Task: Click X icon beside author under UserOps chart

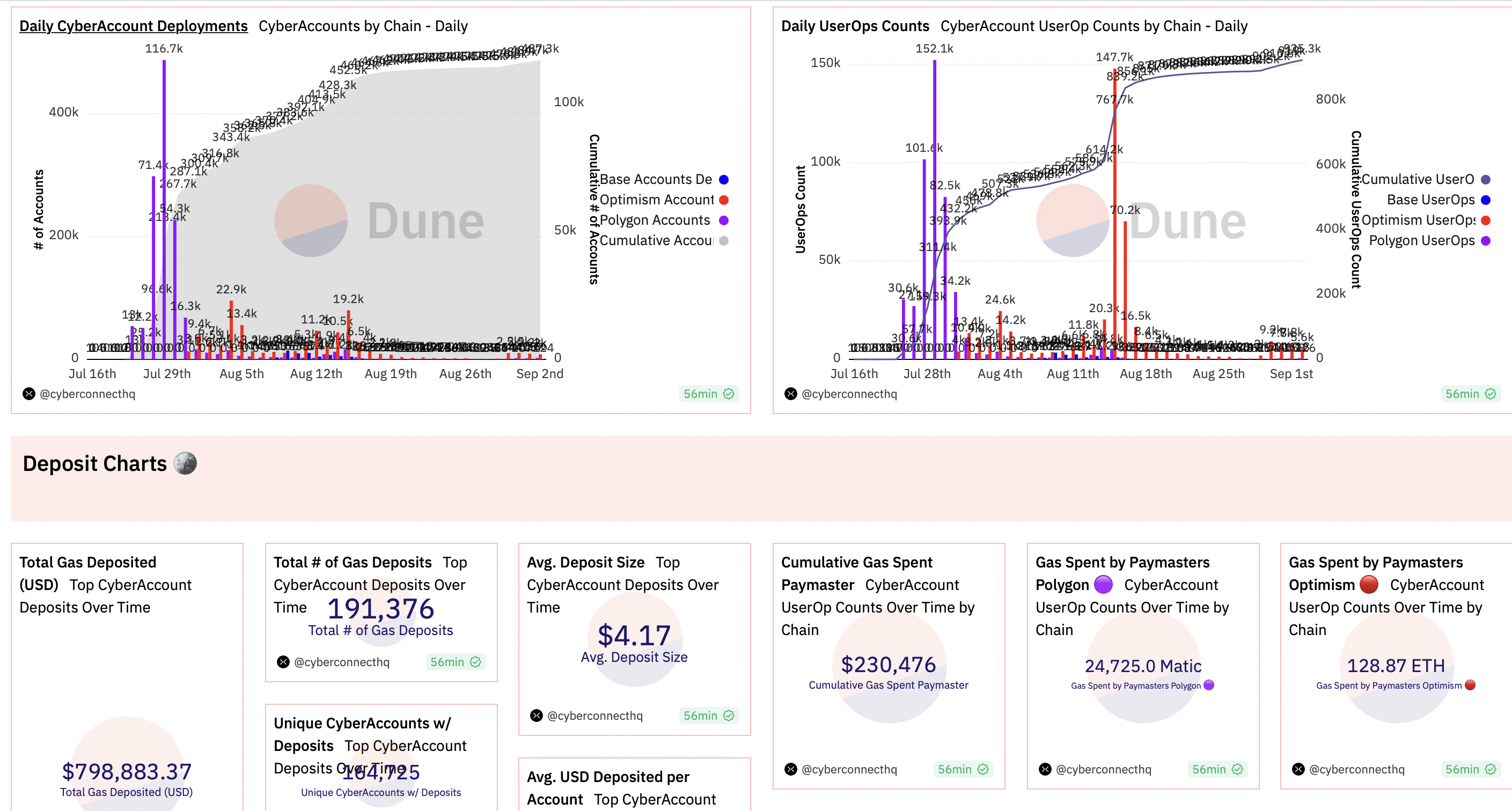Action: [x=791, y=394]
